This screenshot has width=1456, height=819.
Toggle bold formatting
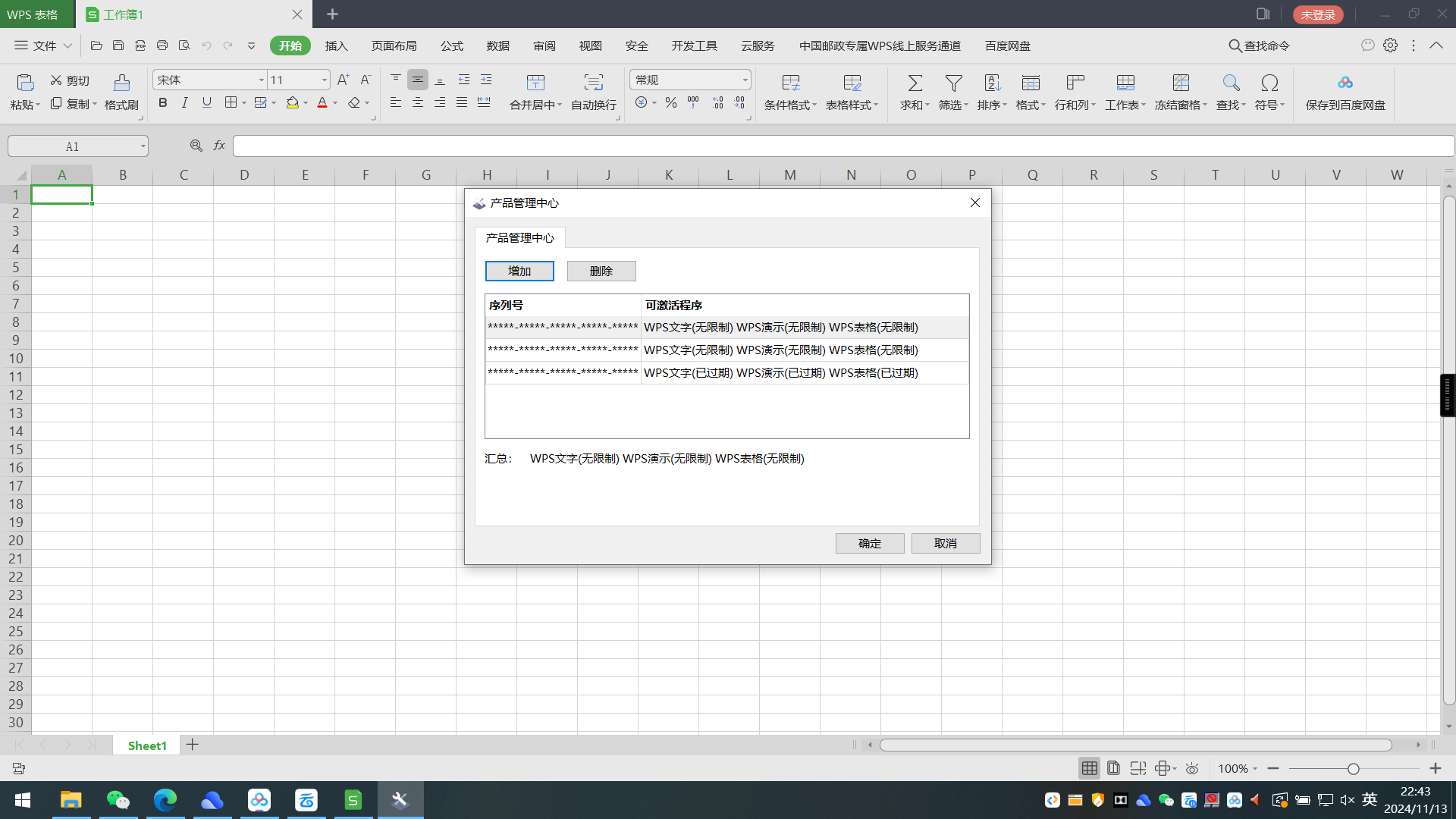pyautogui.click(x=162, y=102)
